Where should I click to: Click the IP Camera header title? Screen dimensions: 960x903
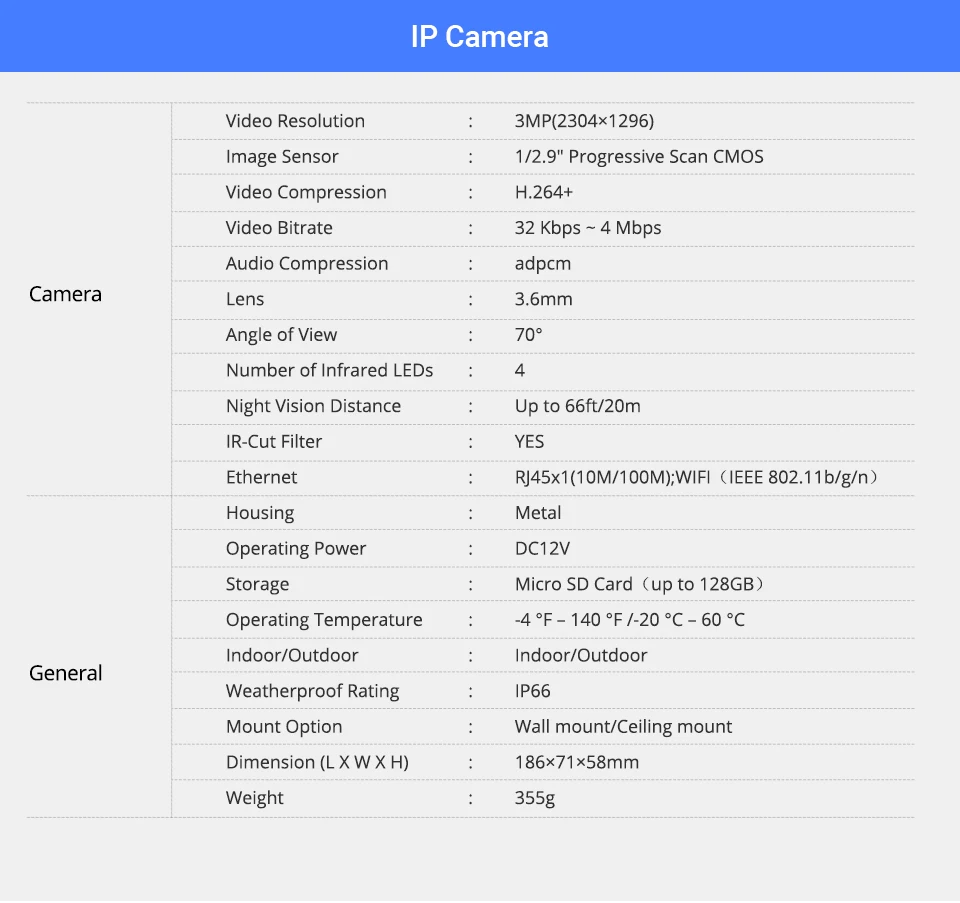point(479,37)
